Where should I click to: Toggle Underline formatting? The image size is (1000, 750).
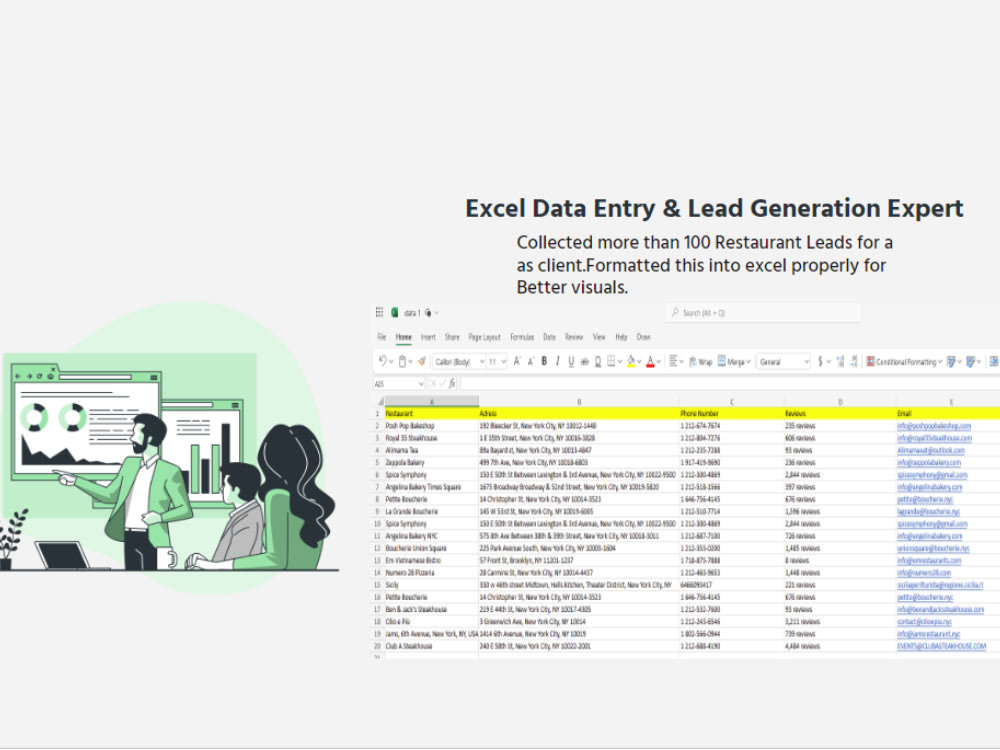[x=571, y=362]
